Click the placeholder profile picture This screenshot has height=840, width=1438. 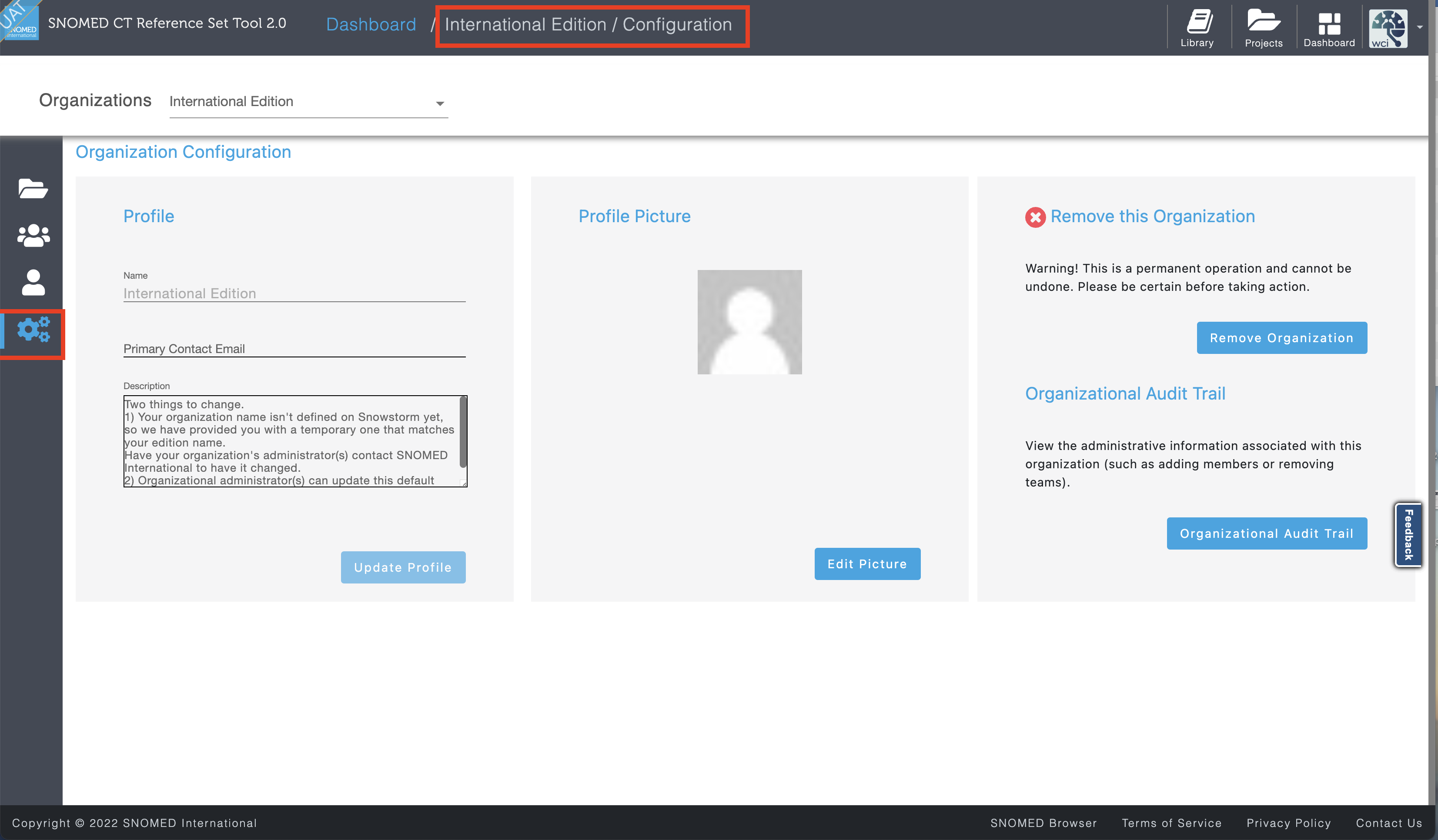pyautogui.click(x=749, y=322)
